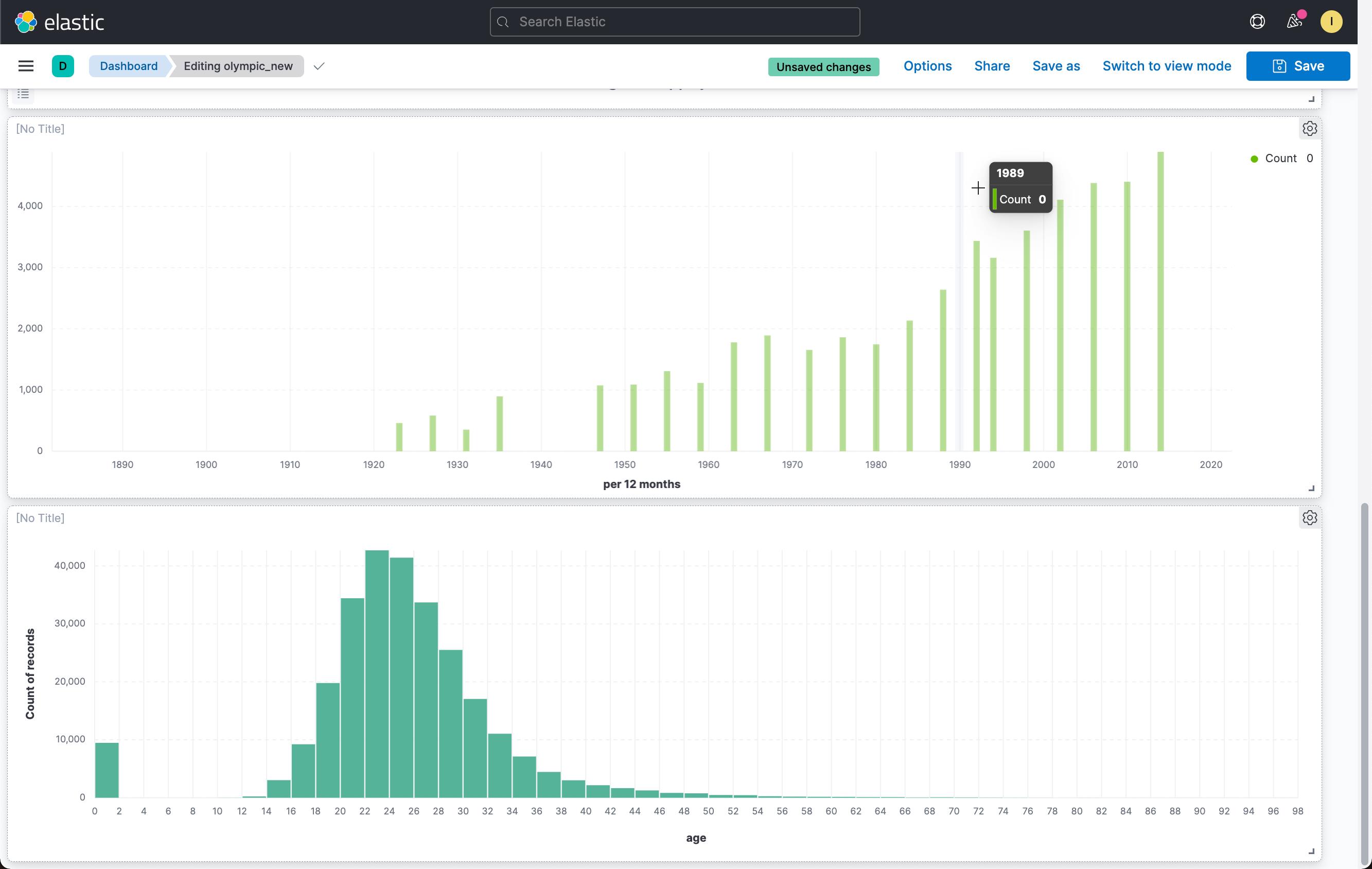The width and height of the screenshot is (1372, 869).
Task: Click the Elastic logo
Action: click(x=59, y=22)
